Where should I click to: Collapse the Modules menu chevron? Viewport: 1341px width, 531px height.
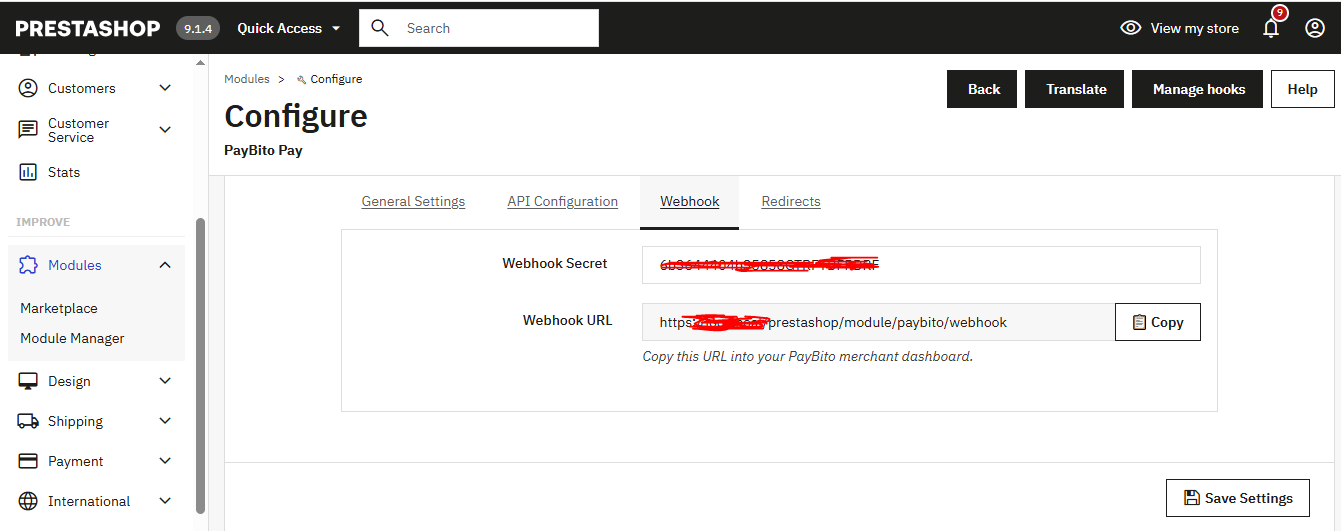[x=165, y=265]
